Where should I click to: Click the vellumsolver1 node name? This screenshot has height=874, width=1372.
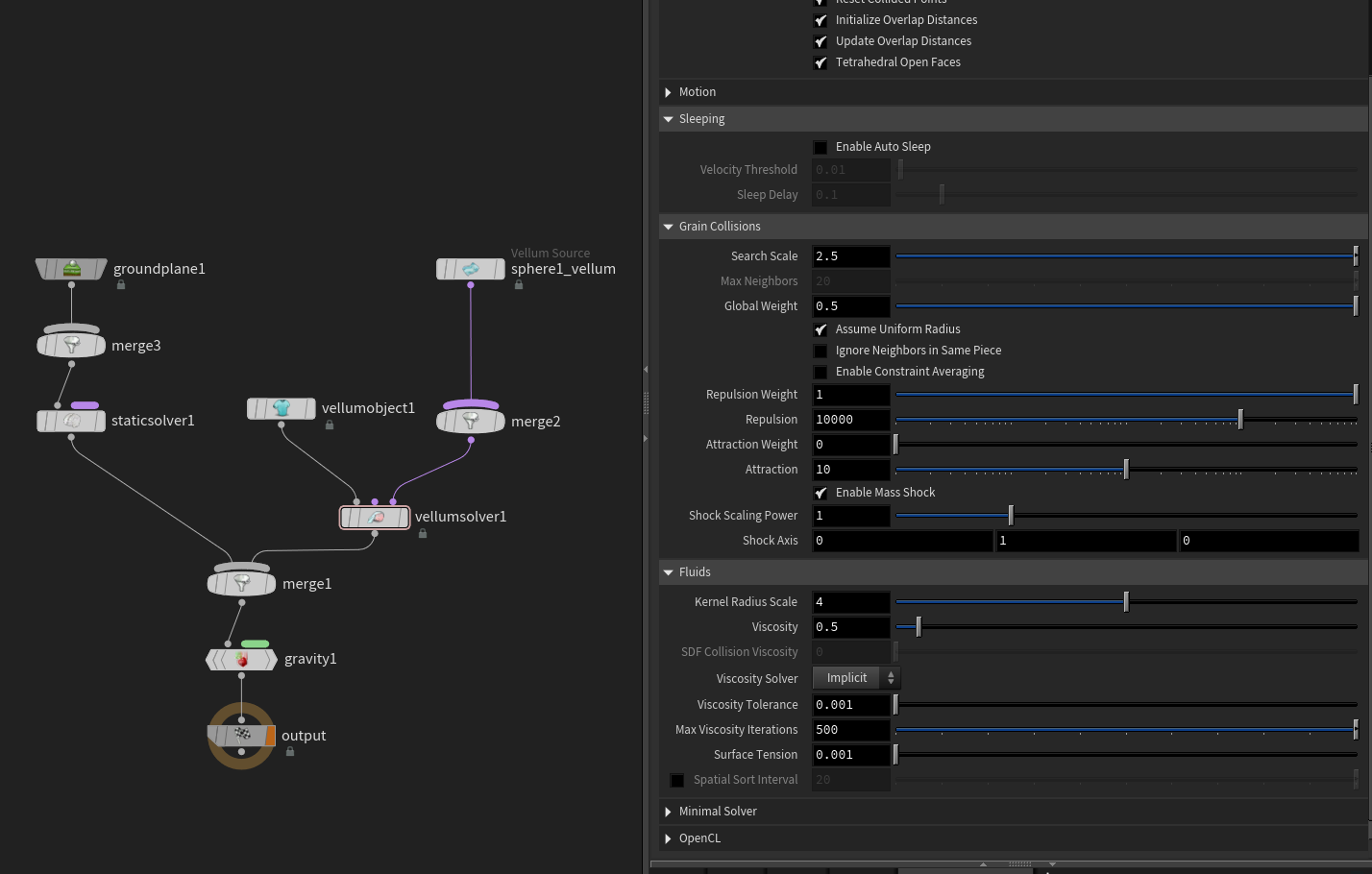pos(460,517)
